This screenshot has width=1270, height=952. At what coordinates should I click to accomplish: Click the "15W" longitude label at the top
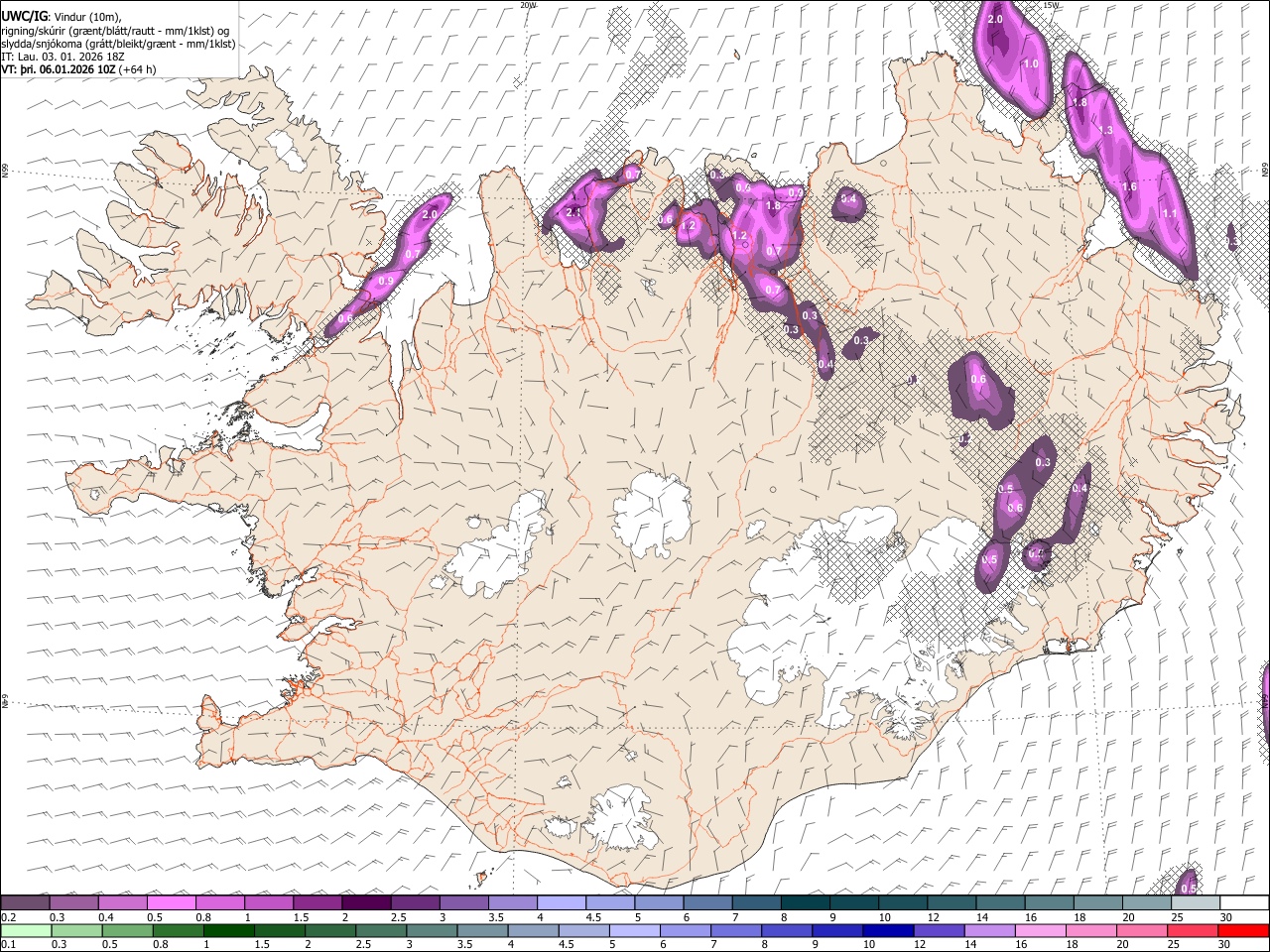[x=1051, y=5]
